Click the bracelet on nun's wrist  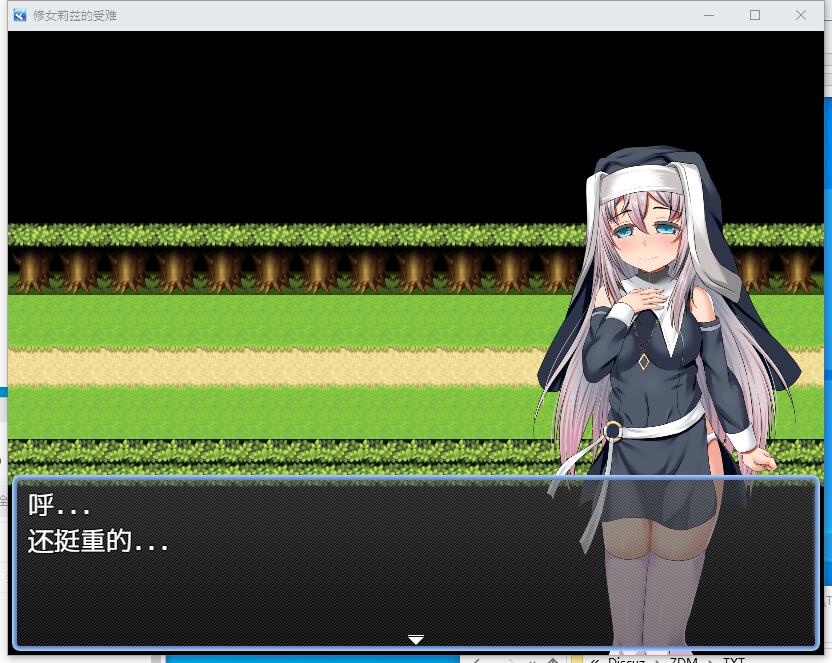click(746, 452)
